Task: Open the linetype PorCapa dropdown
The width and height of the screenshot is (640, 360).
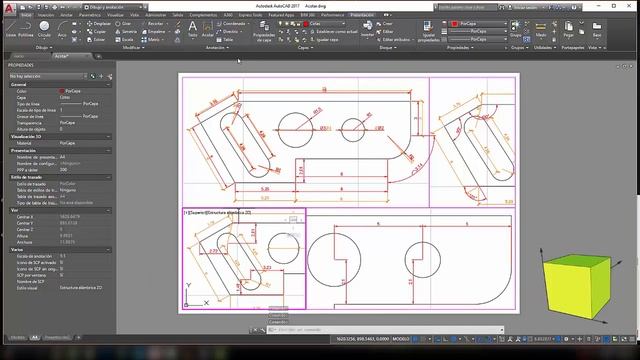Action: pos(478,39)
